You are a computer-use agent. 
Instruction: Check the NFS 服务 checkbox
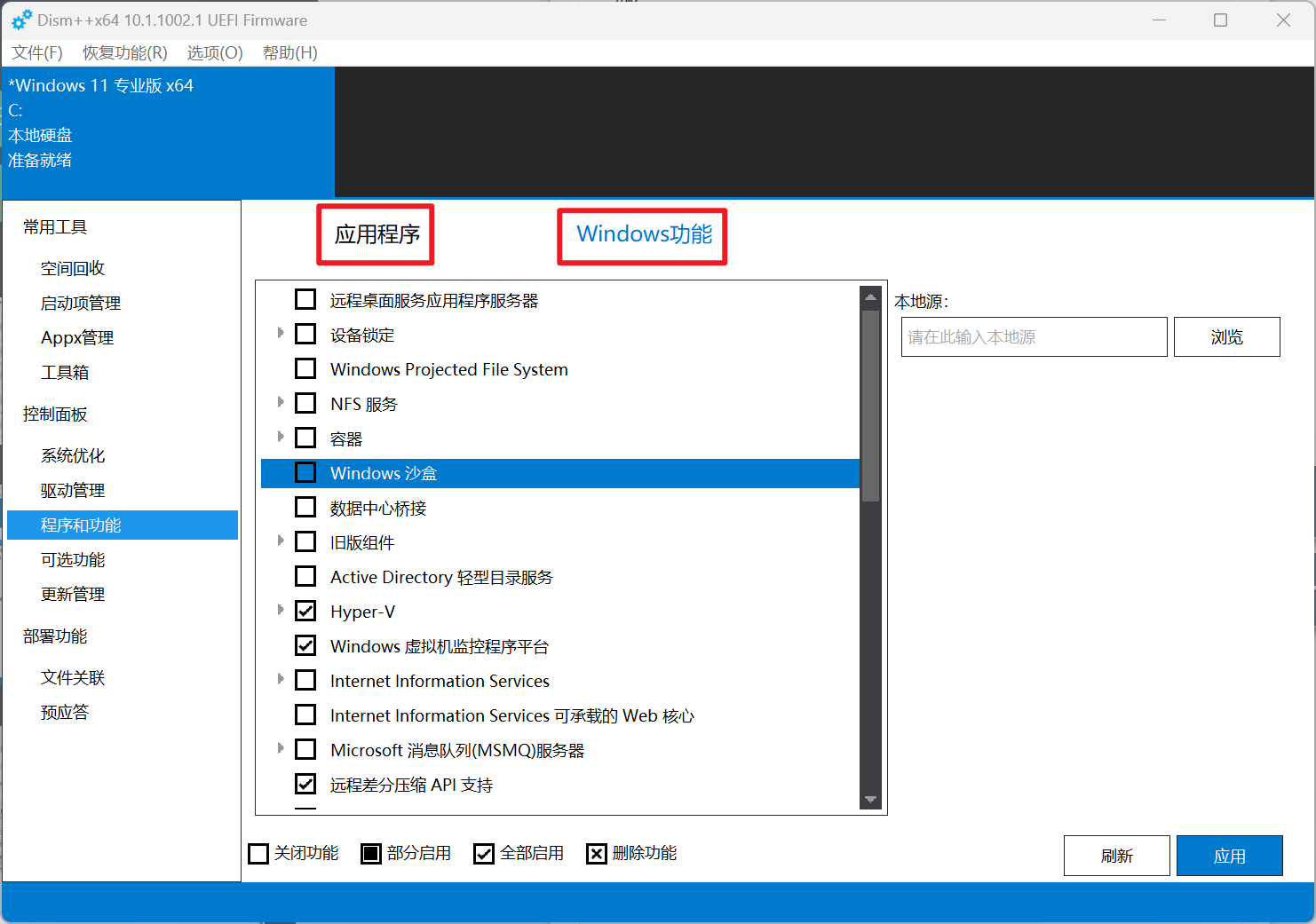pos(305,403)
